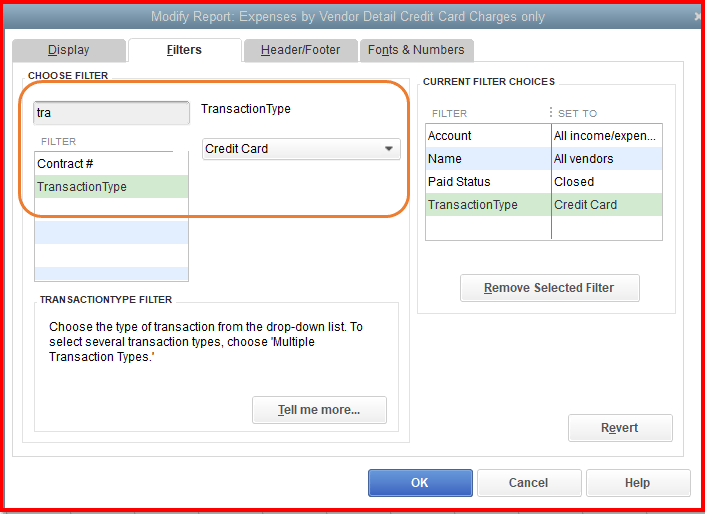The width and height of the screenshot is (705, 514).
Task: Go to Fonts & Numbers tab
Action: point(416,50)
